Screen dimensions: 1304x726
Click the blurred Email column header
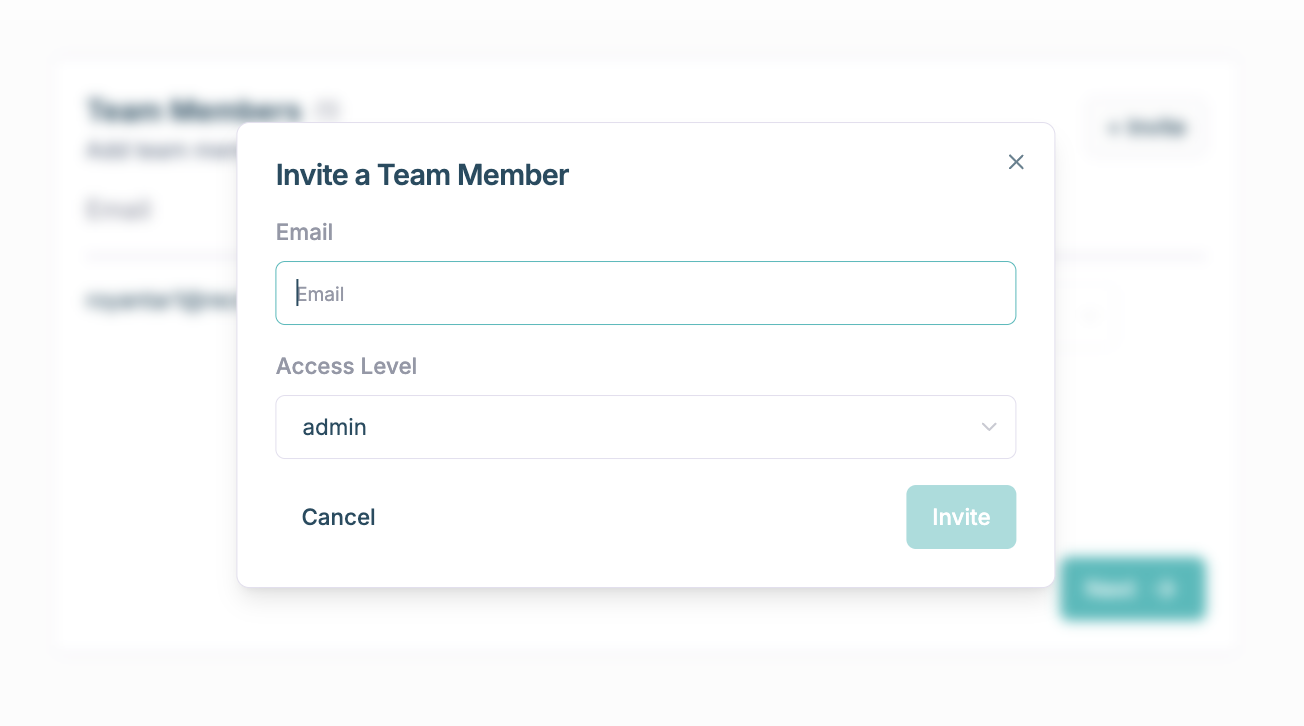(118, 210)
